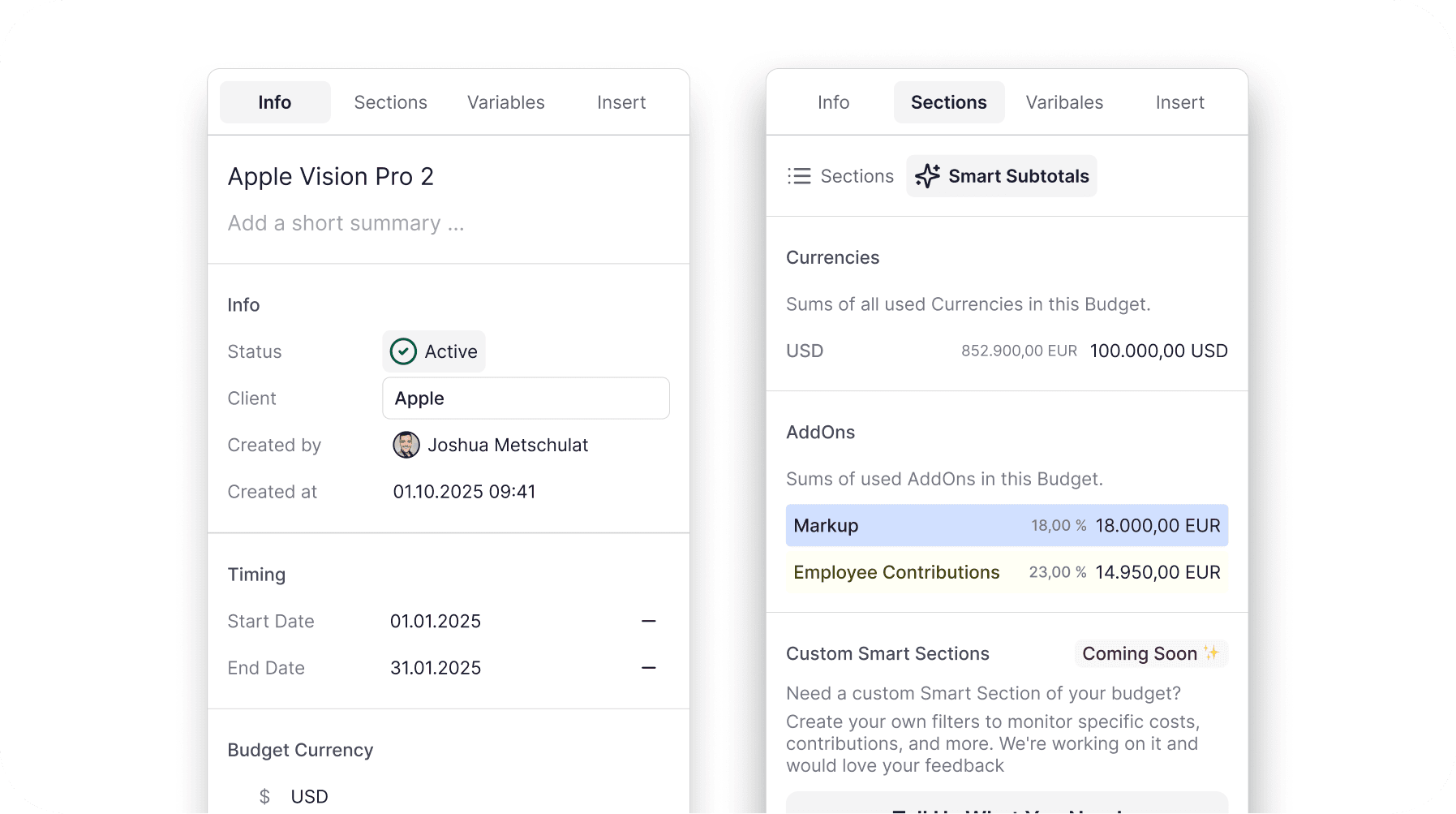
Task: Click the Joshua Metschulat name
Action: [x=508, y=445]
